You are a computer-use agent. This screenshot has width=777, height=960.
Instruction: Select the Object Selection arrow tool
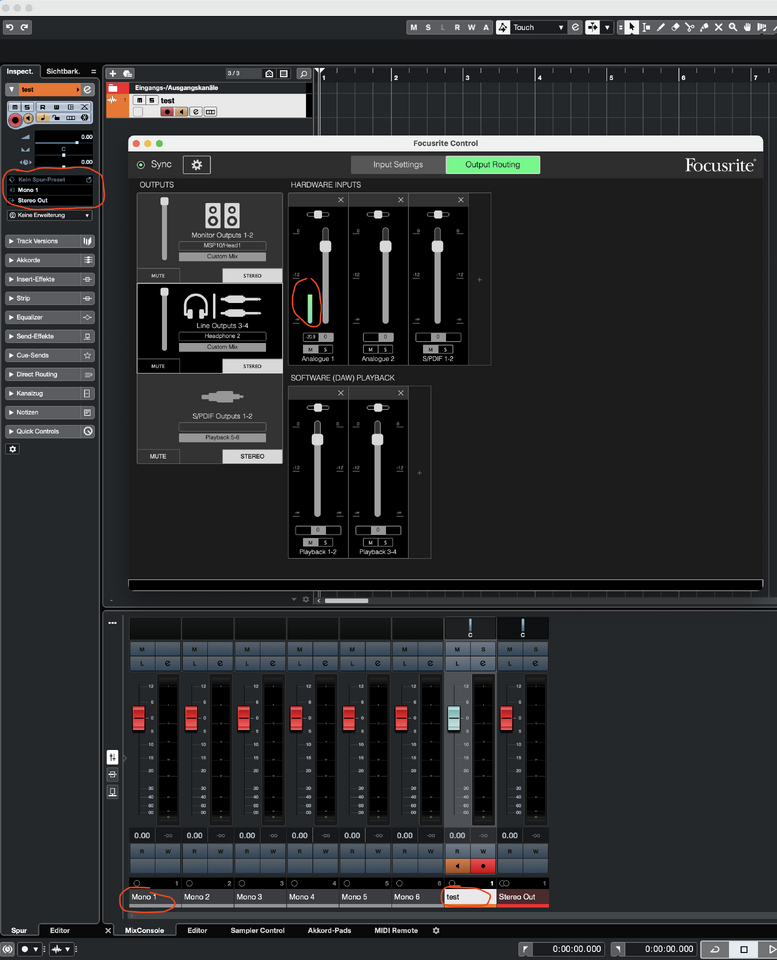[x=631, y=27]
